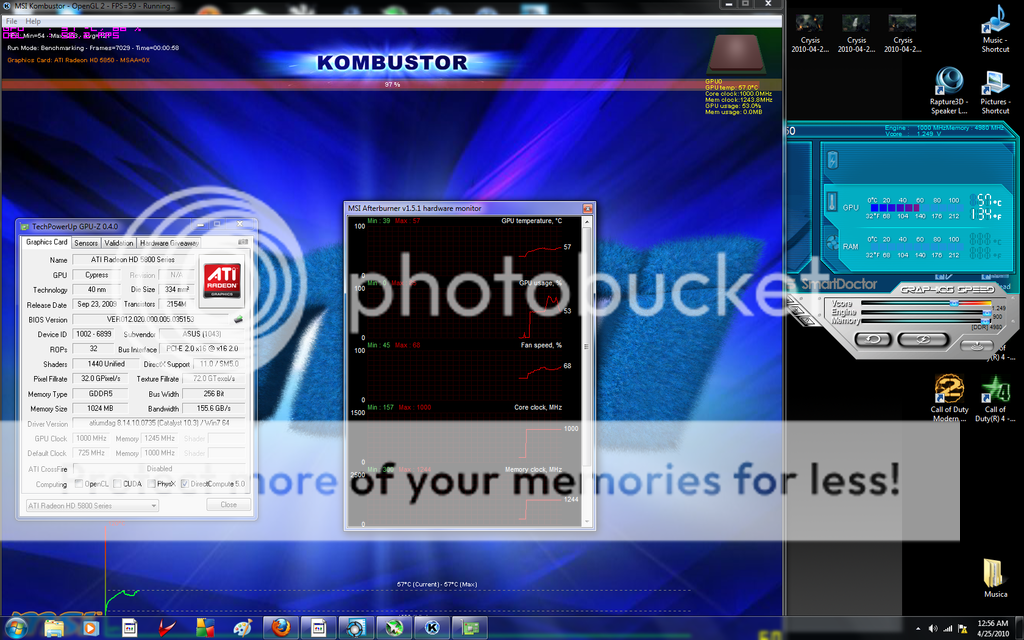The image size is (1024, 640).
Task: Click the SmartDoctor apply lightning button
Action: tap(922, 339)
